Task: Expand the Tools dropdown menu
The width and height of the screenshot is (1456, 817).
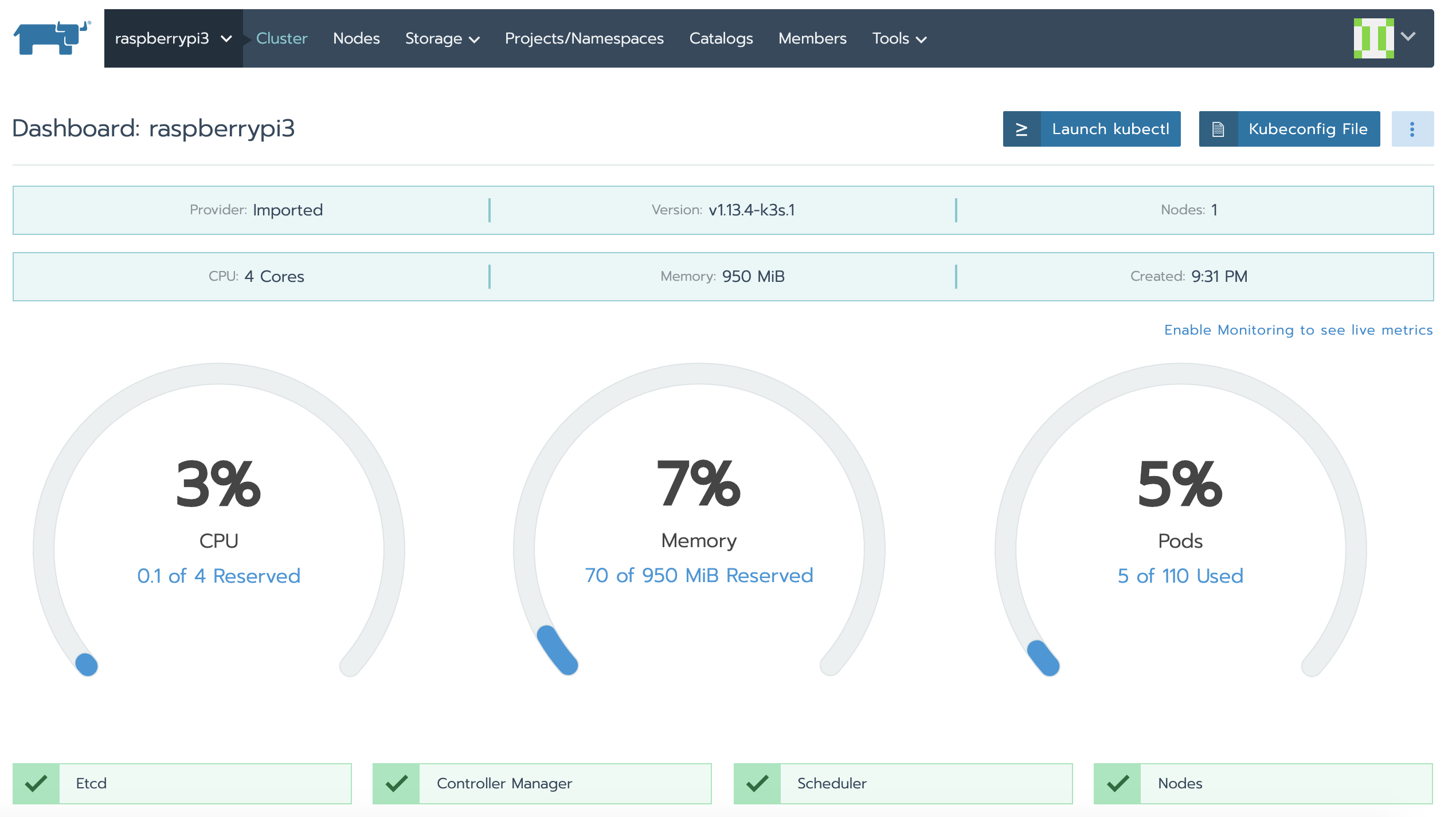Action: click(x=899, y=38)
